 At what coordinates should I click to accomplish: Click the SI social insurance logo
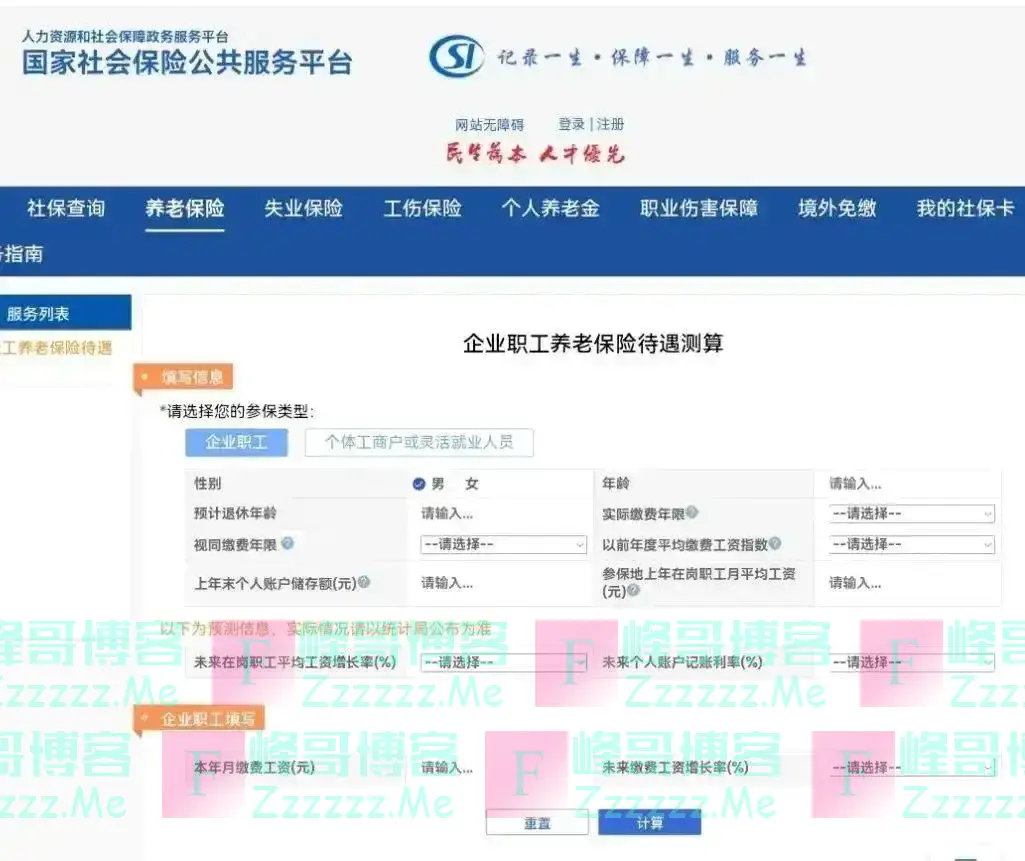[456, 56]
